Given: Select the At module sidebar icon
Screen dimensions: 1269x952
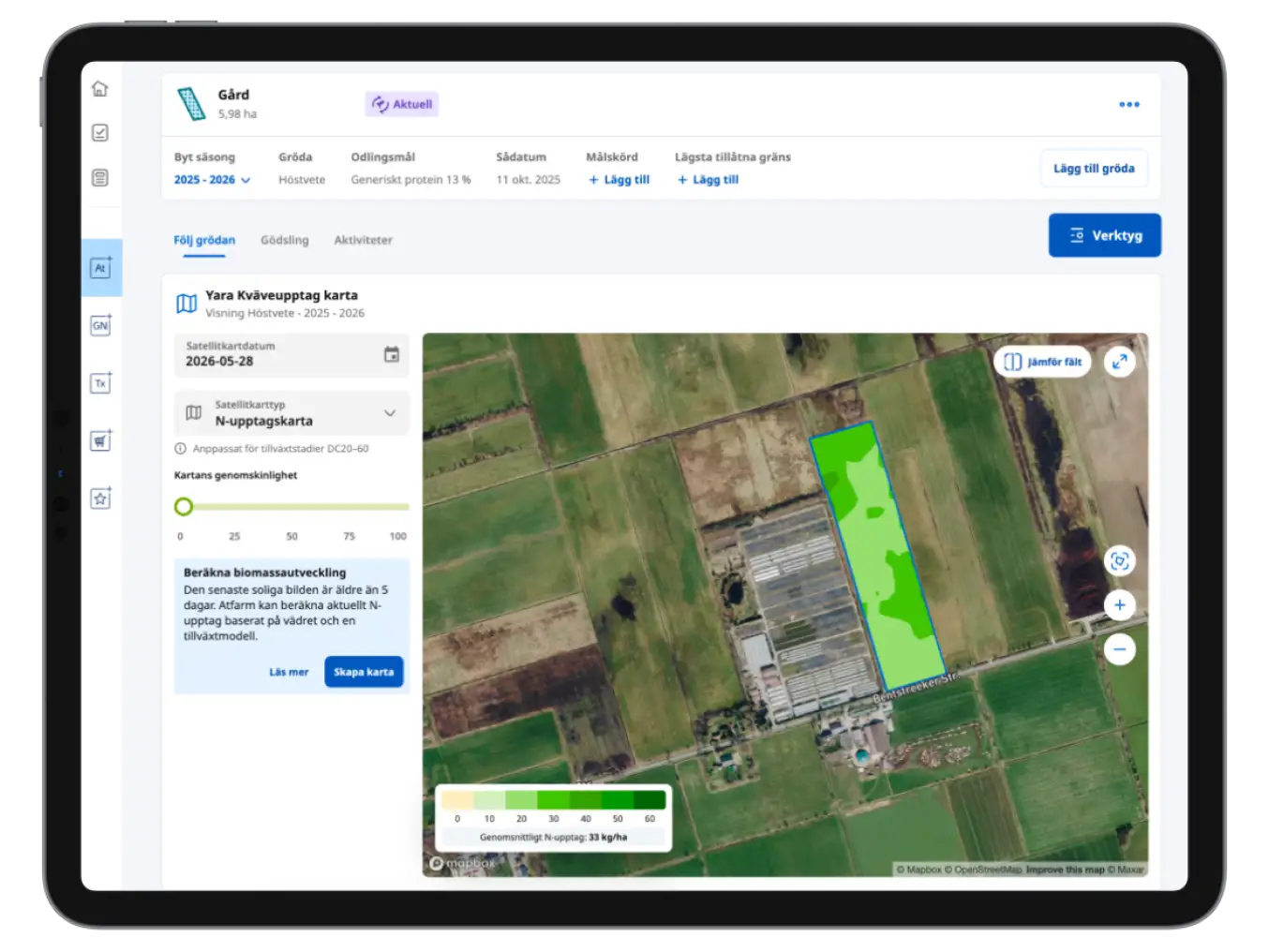Looking at the screenshot, I should tap(100, 268).
